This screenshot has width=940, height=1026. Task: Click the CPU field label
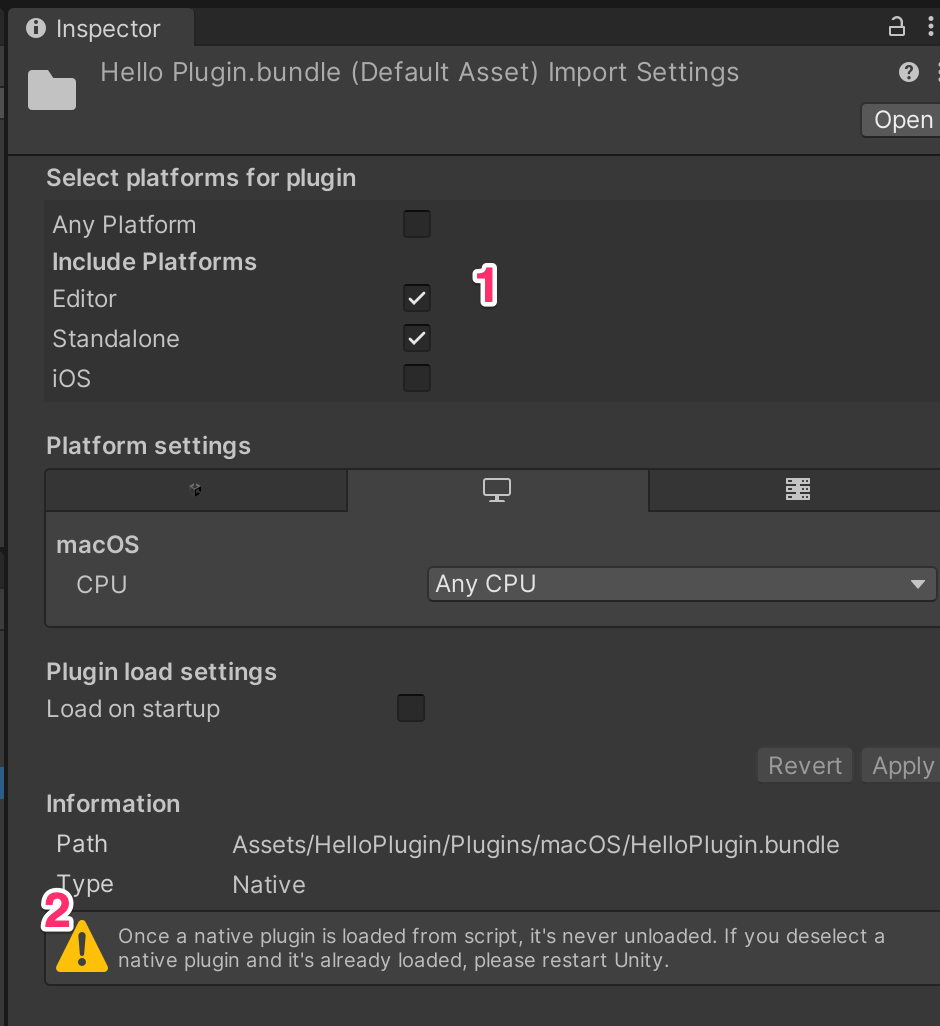pyautogui.click(x=101, y=584)
